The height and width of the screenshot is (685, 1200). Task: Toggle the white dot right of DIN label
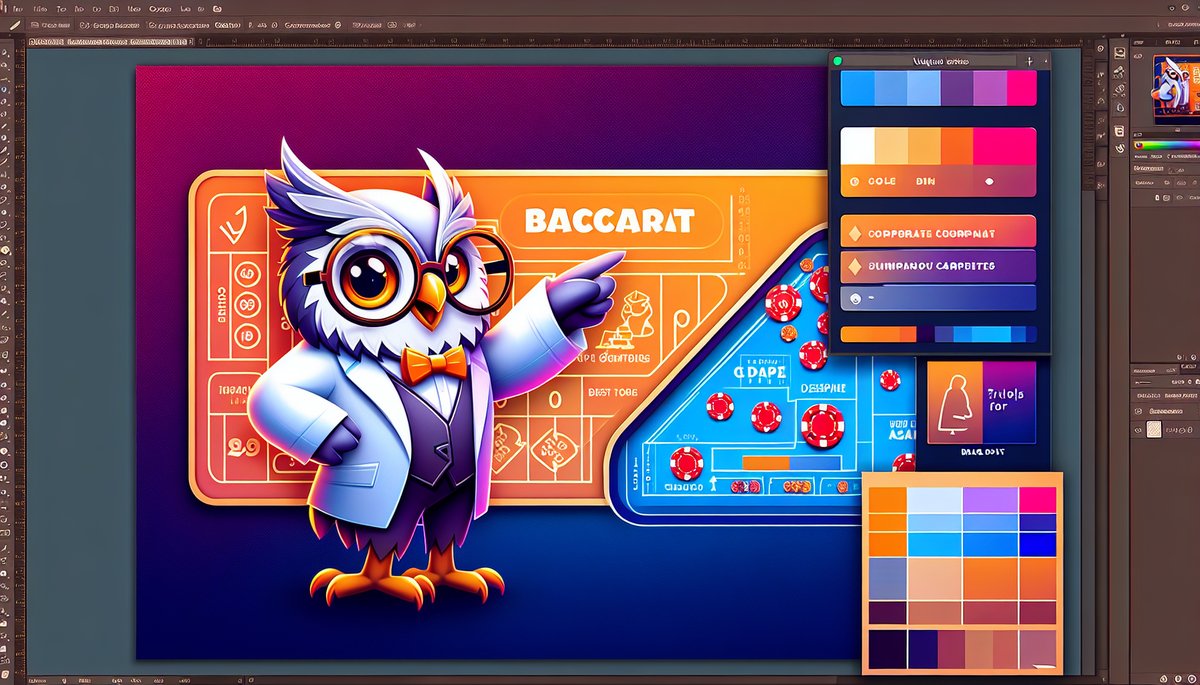tap(989, 182)
